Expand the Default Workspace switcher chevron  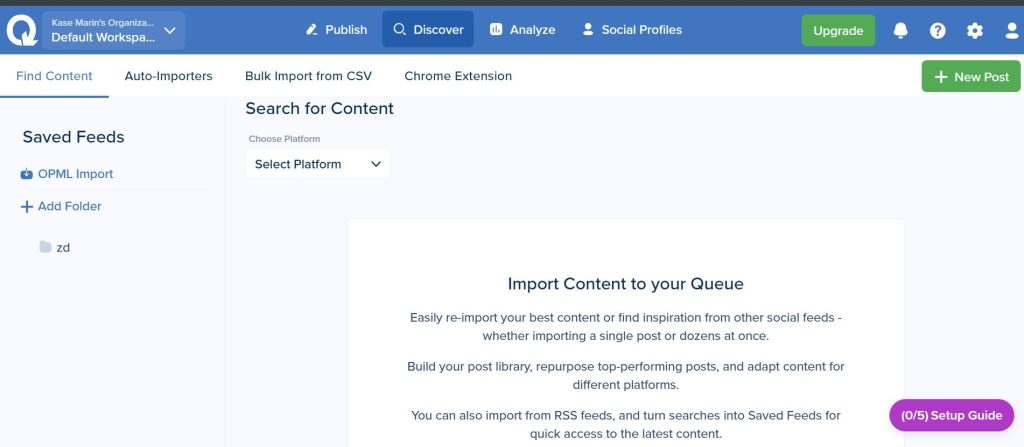pyautogui.click(x=170, y=30)
